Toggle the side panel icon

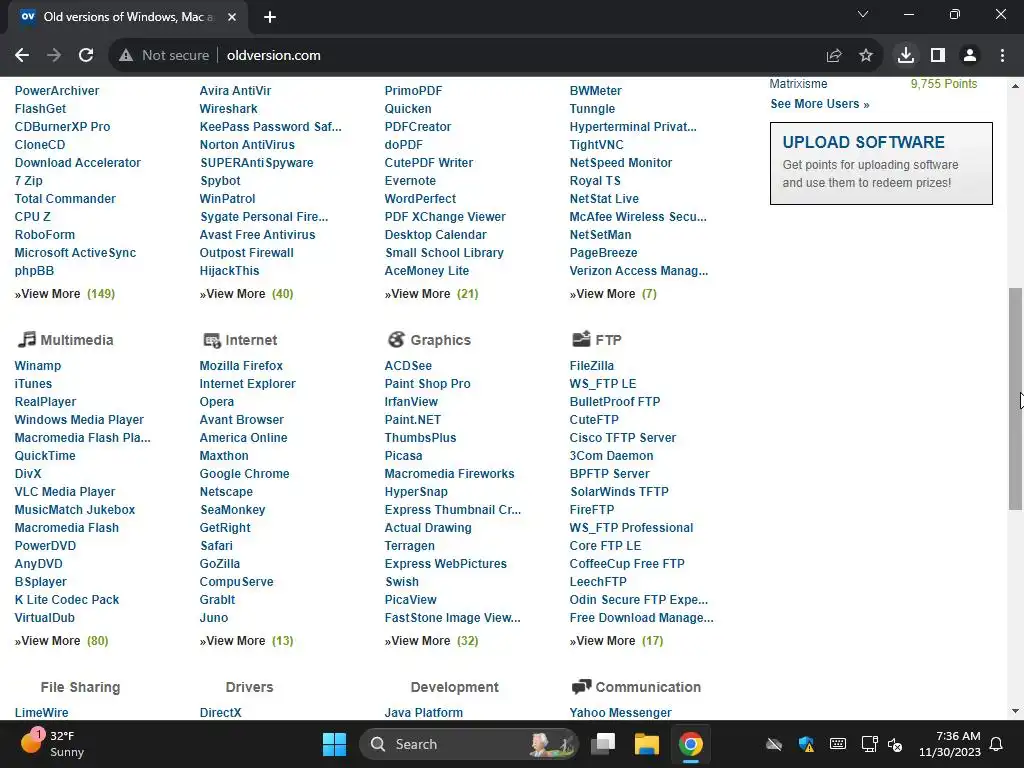pos(938,56)
